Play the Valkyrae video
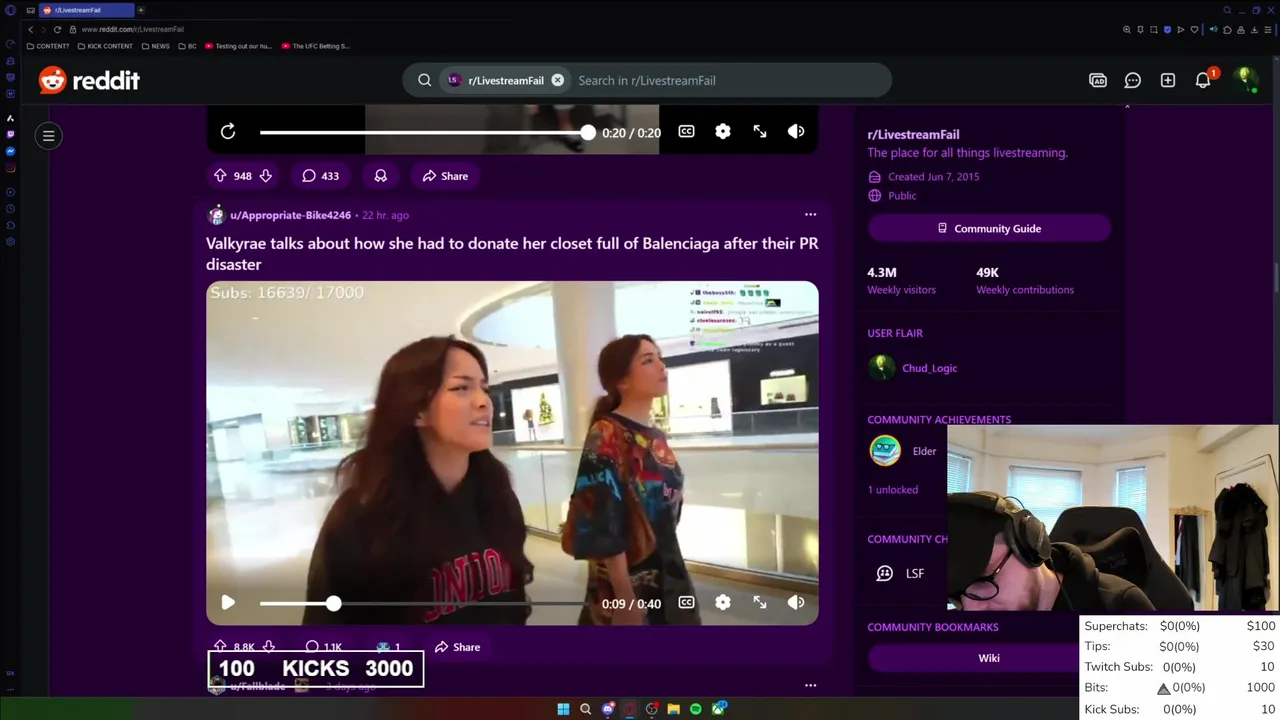Screen dimensions: 1280x720 [x=228, y=603]
